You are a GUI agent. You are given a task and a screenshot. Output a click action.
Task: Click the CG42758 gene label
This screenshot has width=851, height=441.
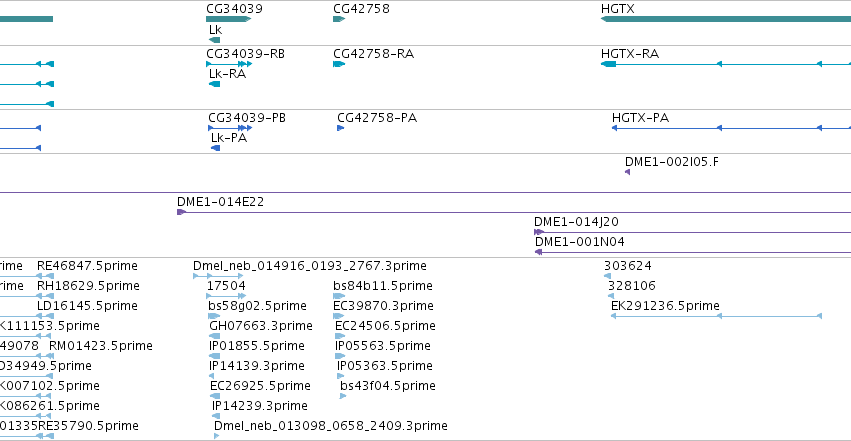[x=361, y=9]
